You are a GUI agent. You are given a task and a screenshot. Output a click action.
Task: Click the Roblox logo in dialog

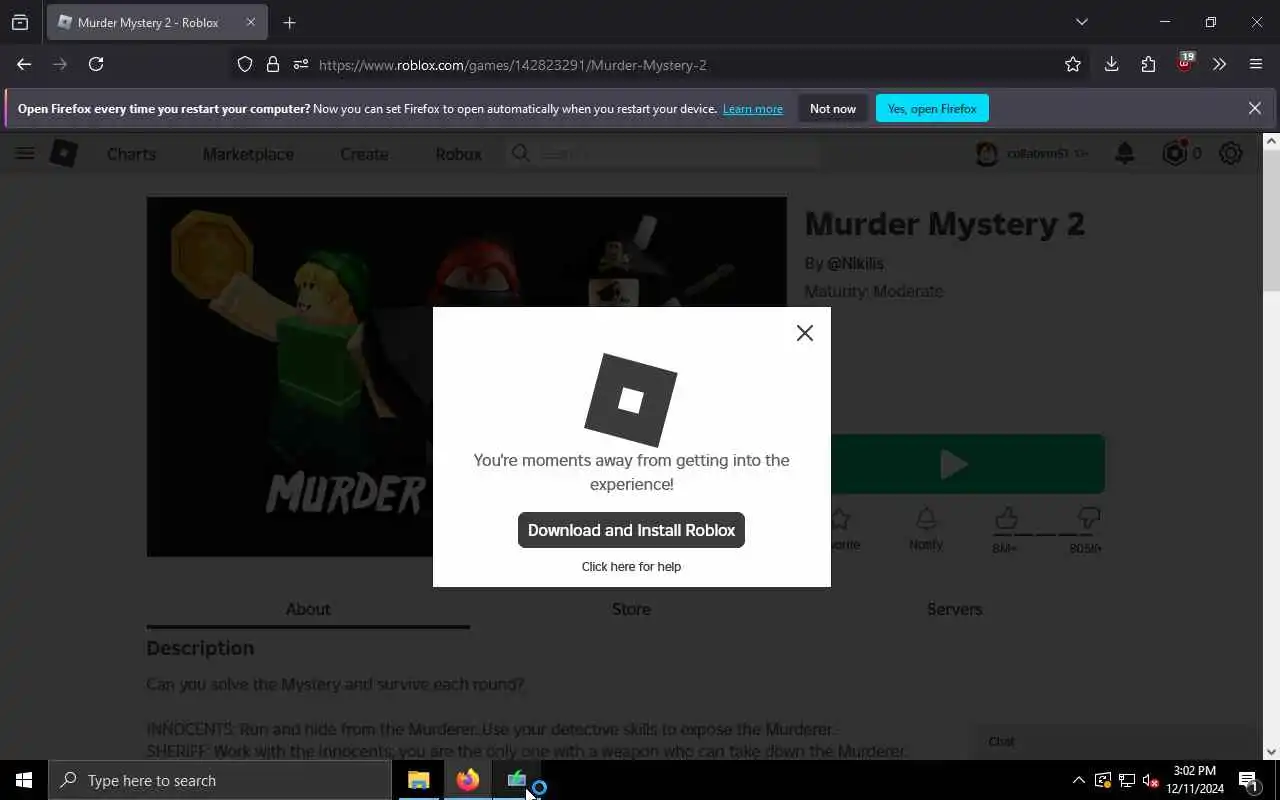631,400
